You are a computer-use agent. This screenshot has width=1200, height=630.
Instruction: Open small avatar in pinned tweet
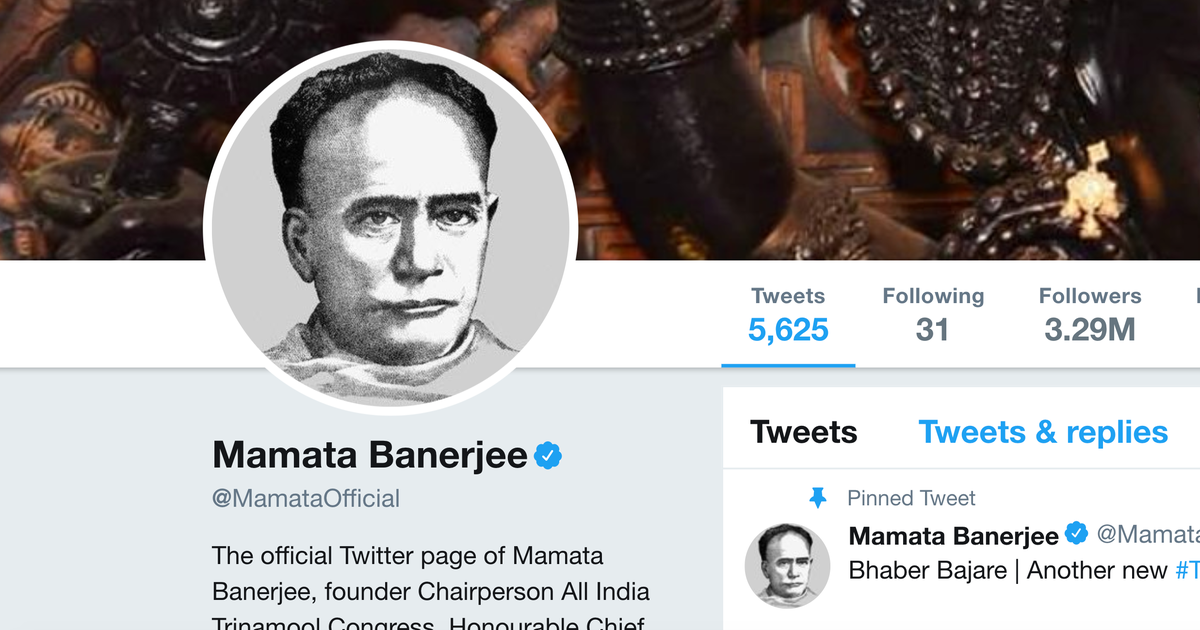[x=787, y=565]
